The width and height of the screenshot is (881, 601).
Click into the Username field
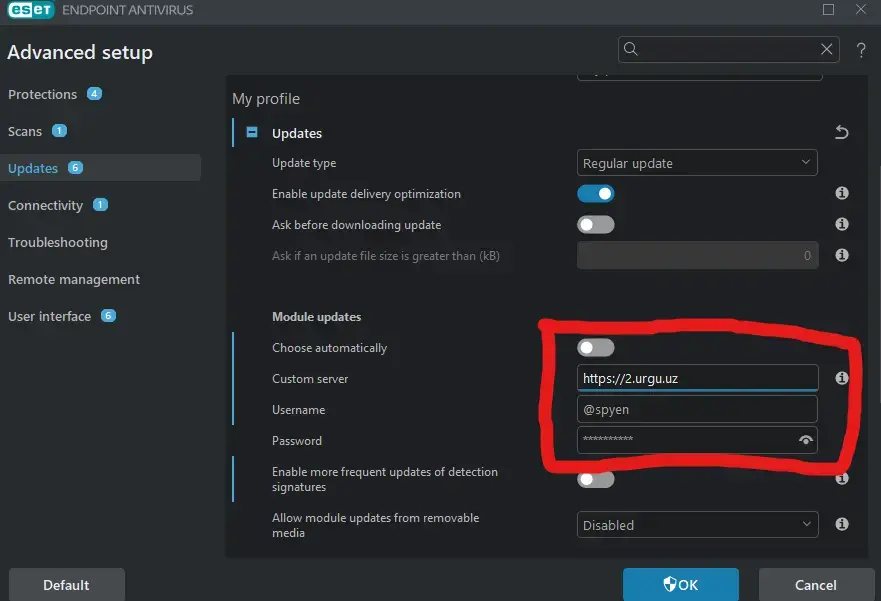click(x=697, y=409)
